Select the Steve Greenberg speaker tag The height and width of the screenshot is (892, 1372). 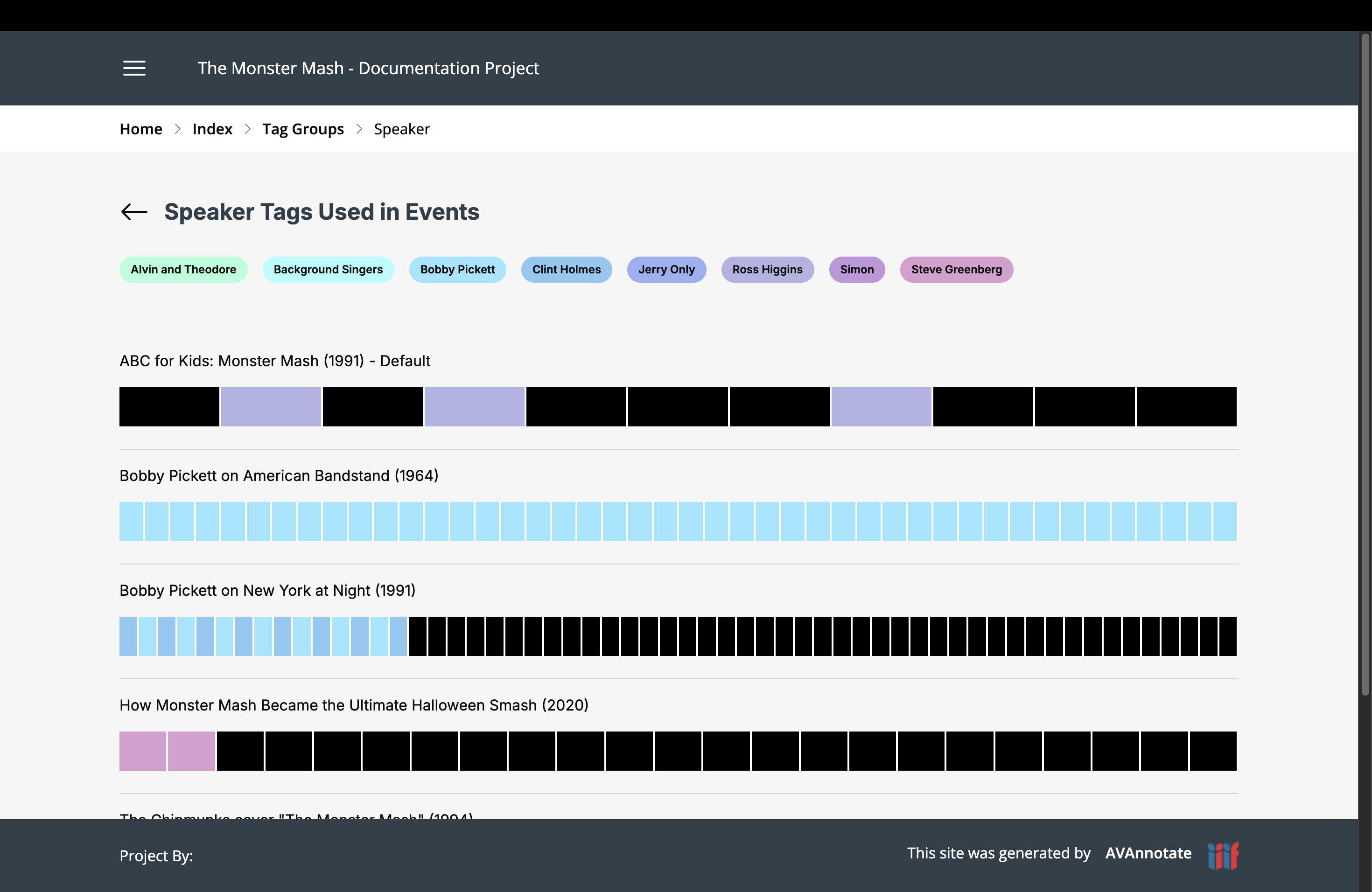click(956, 270)
